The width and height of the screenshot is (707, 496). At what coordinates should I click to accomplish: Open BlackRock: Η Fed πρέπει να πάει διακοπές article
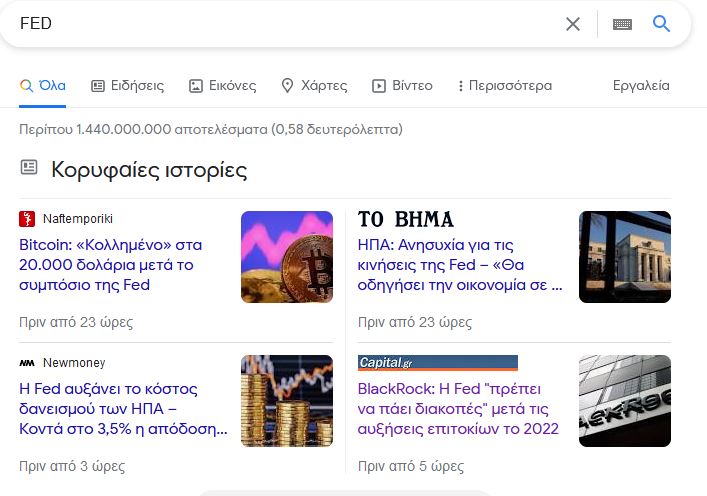tap(458, 409)
